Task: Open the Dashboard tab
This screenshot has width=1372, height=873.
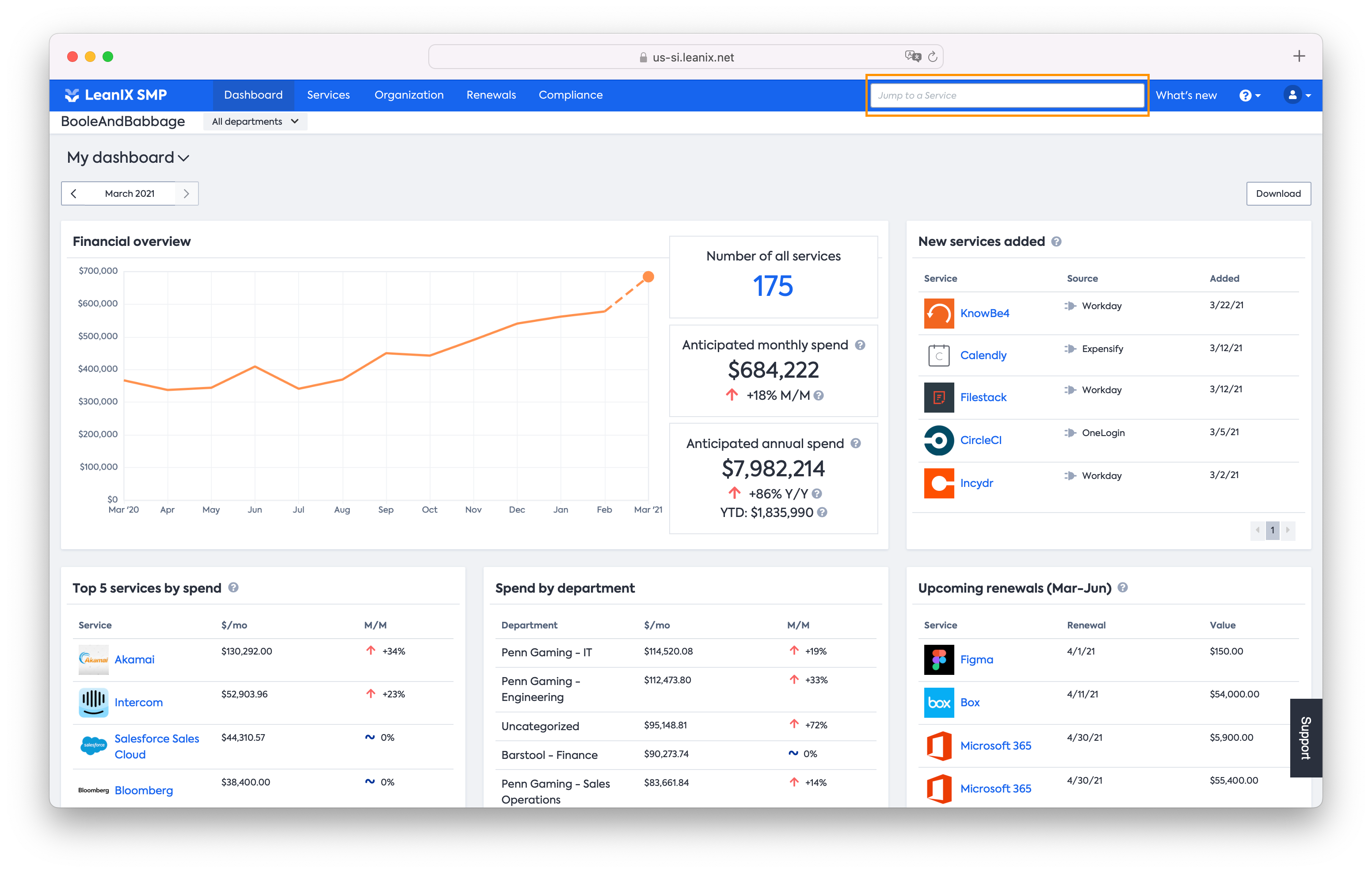Action: [254, 95]
